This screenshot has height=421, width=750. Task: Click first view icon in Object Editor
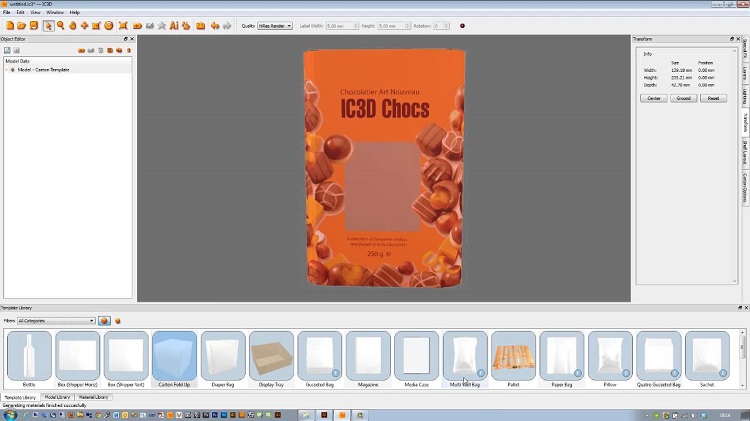click(7, 50)
